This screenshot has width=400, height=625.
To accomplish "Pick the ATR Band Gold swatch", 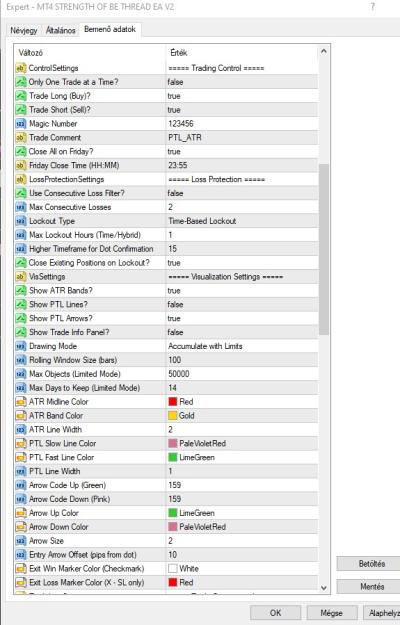I will click(173, 416).
